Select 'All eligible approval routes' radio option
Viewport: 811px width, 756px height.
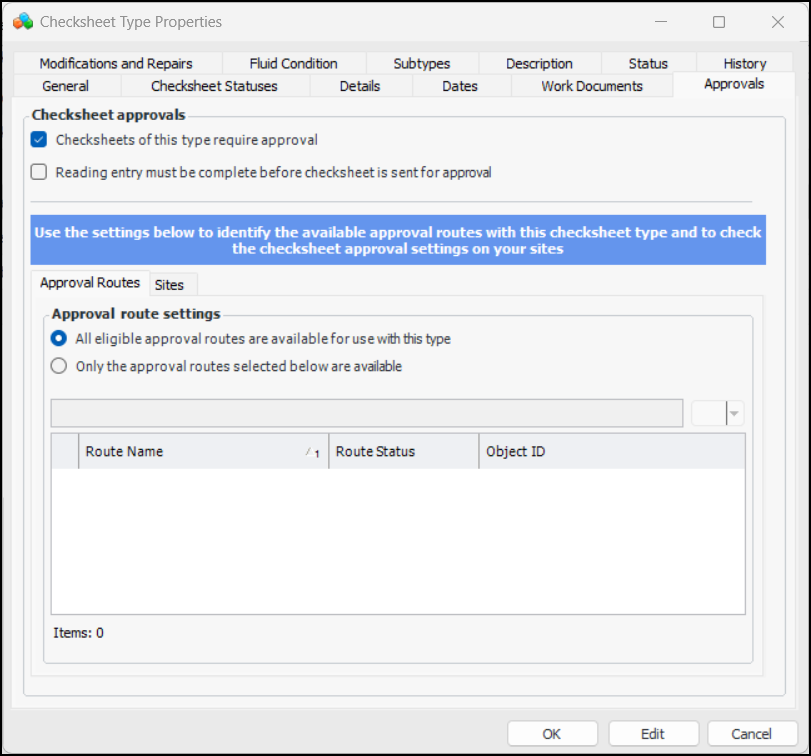[x=59, y=339]
